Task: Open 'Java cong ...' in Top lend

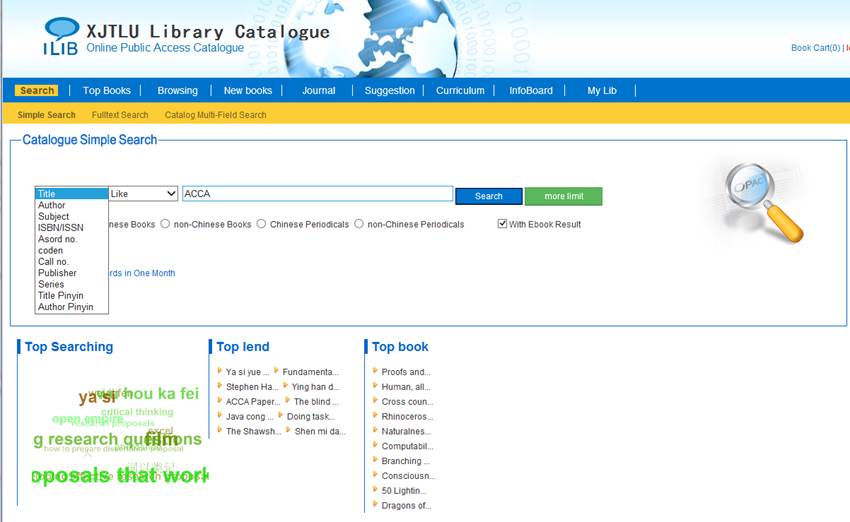Action: click(249, 416)
